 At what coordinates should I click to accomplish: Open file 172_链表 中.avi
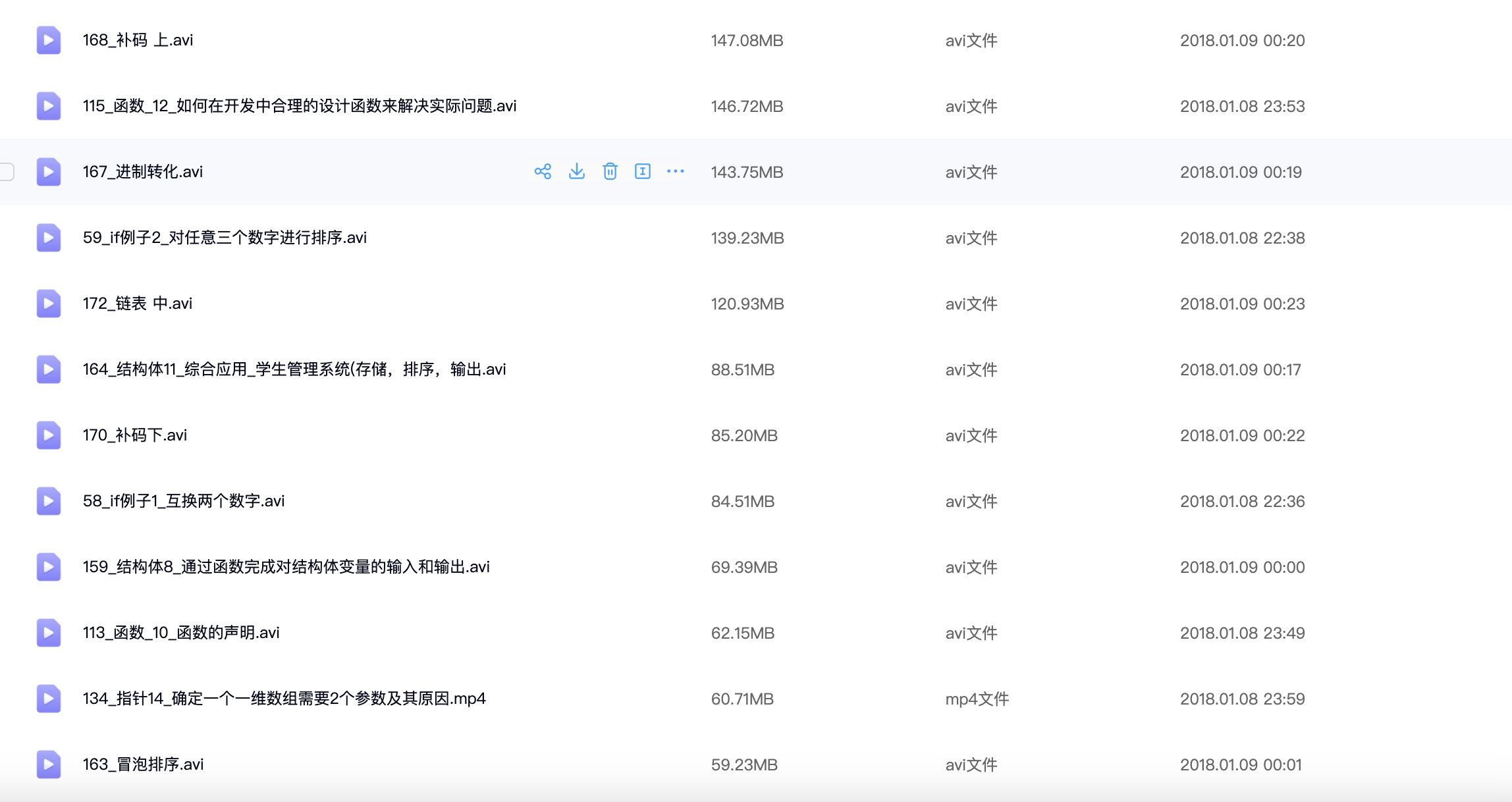(x=138, y=304)
